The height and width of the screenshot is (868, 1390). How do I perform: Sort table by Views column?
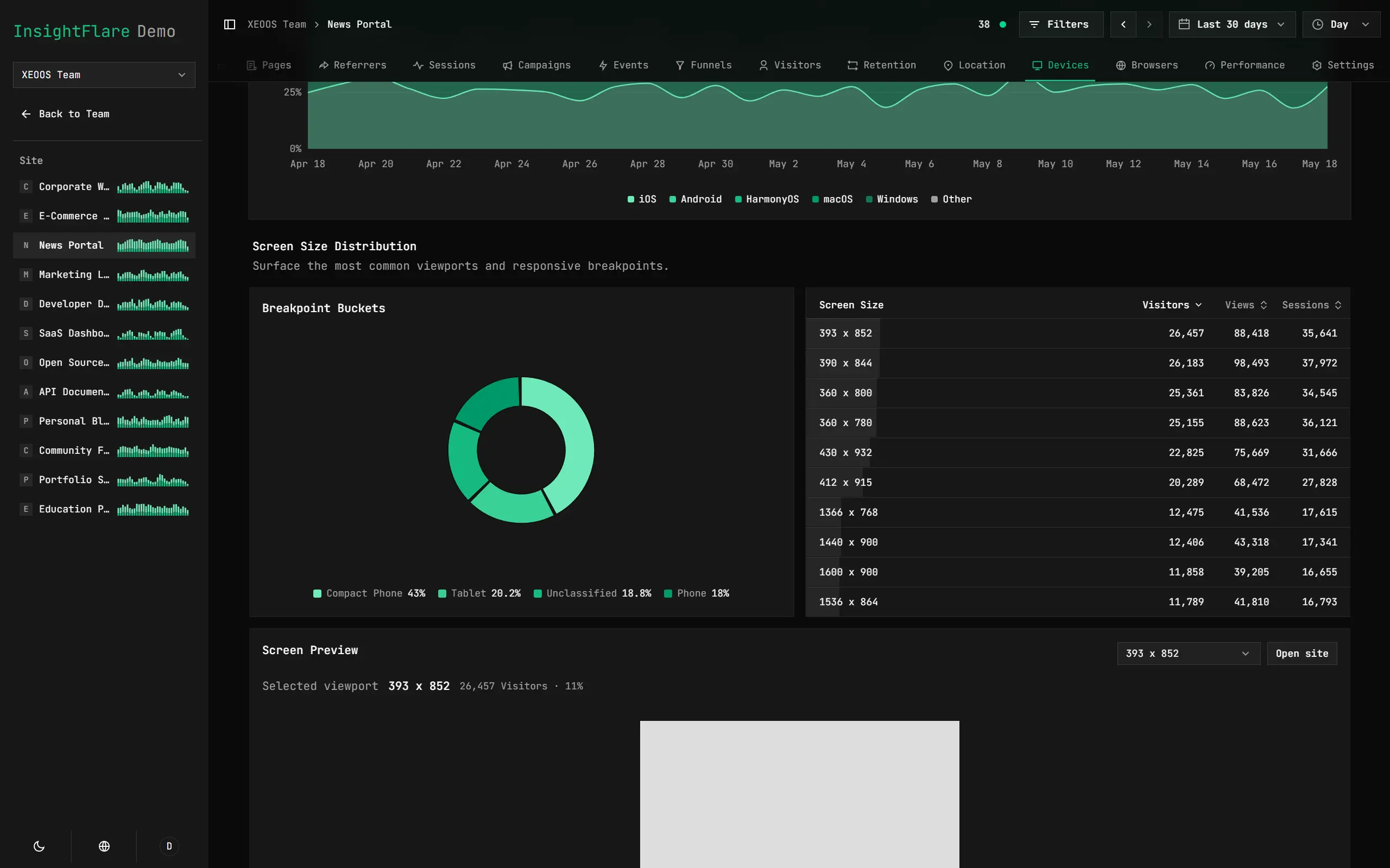(1246, 305)
